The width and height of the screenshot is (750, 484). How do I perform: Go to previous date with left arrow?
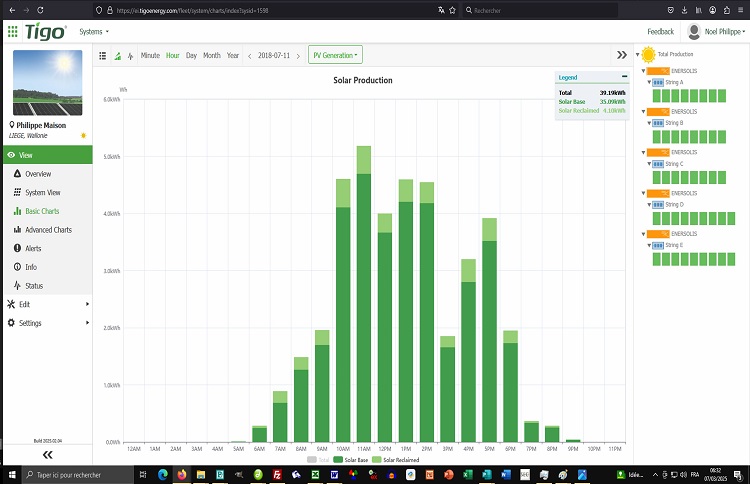tap(250, 55)
